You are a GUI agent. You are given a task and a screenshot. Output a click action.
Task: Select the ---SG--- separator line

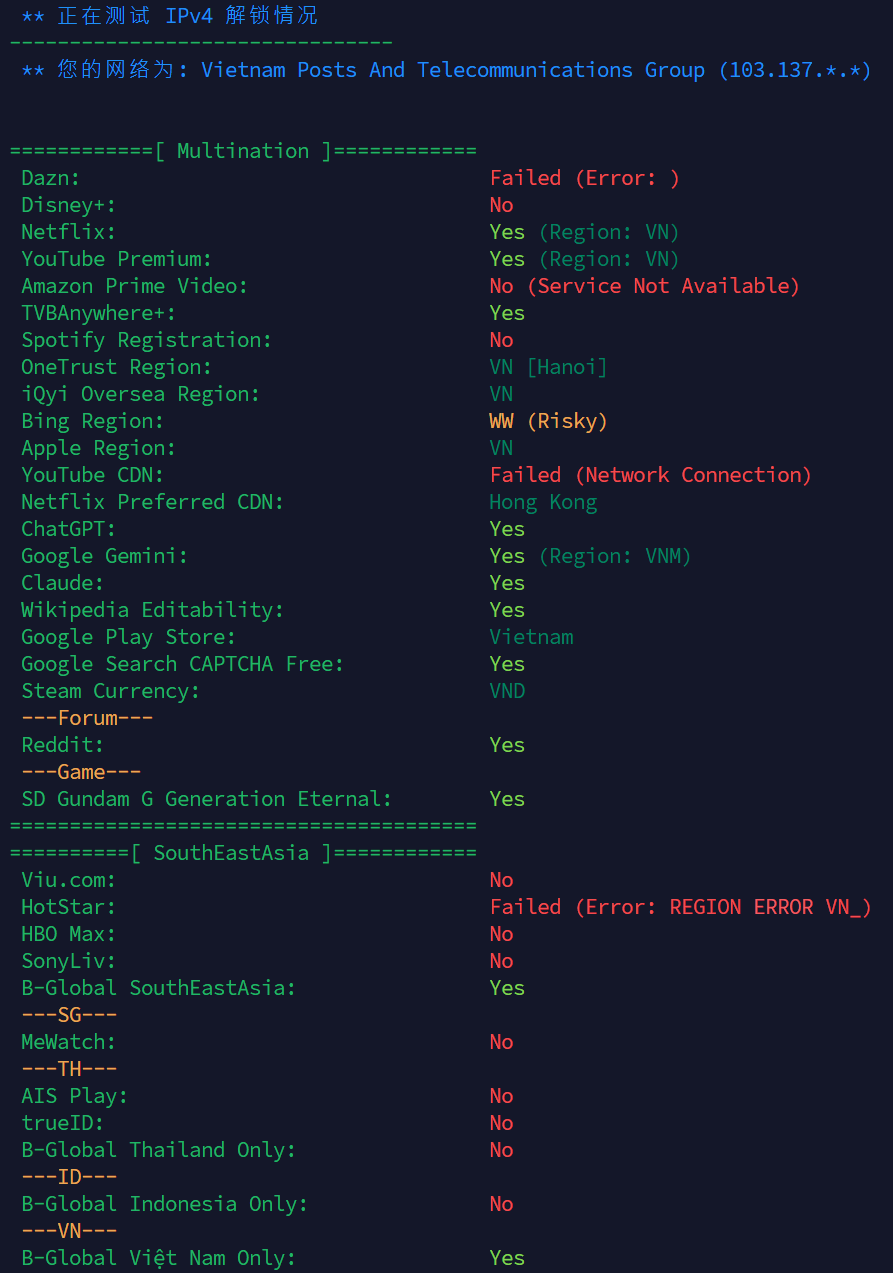[x=69, y=1015]
